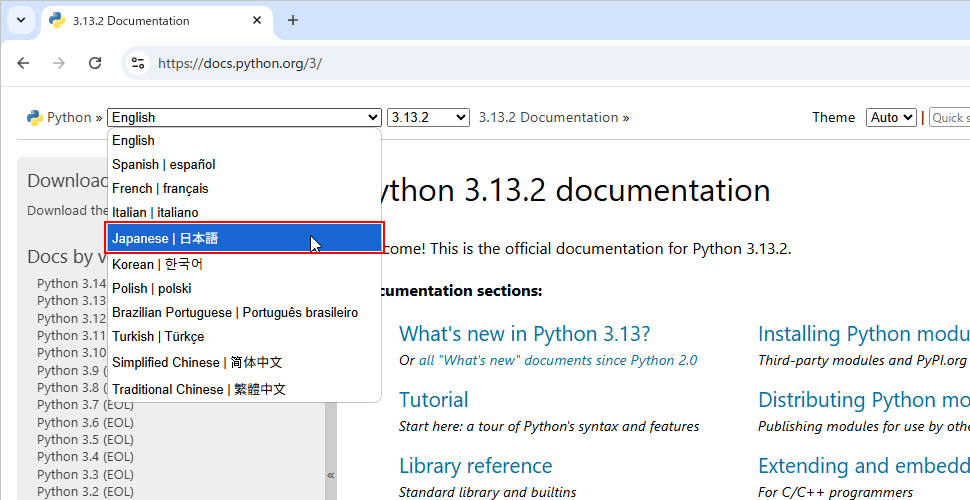
Task: Choose English in the language list
Action: [x=244, y=140]
